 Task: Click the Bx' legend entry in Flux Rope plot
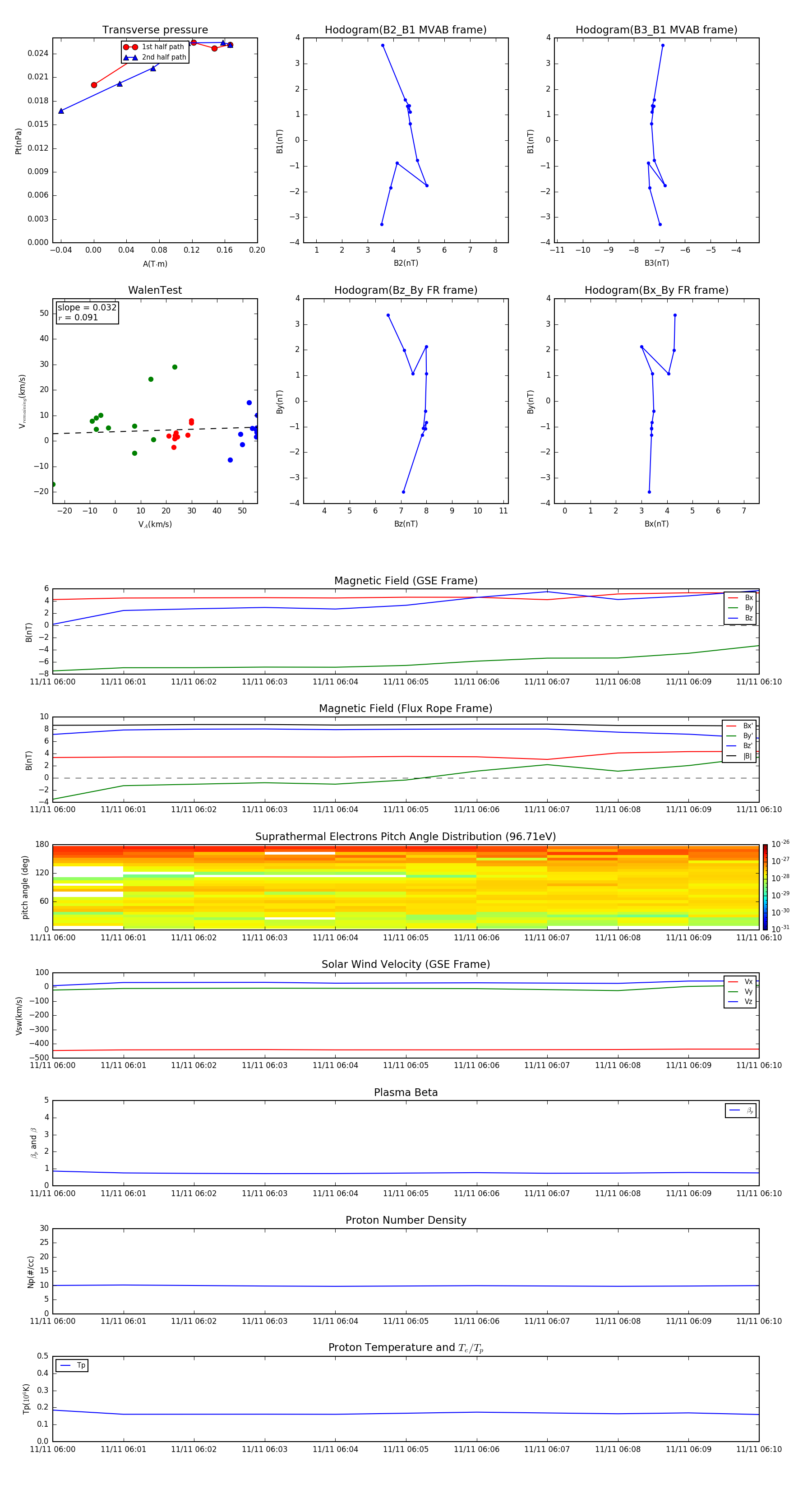(x=740, y=726)
